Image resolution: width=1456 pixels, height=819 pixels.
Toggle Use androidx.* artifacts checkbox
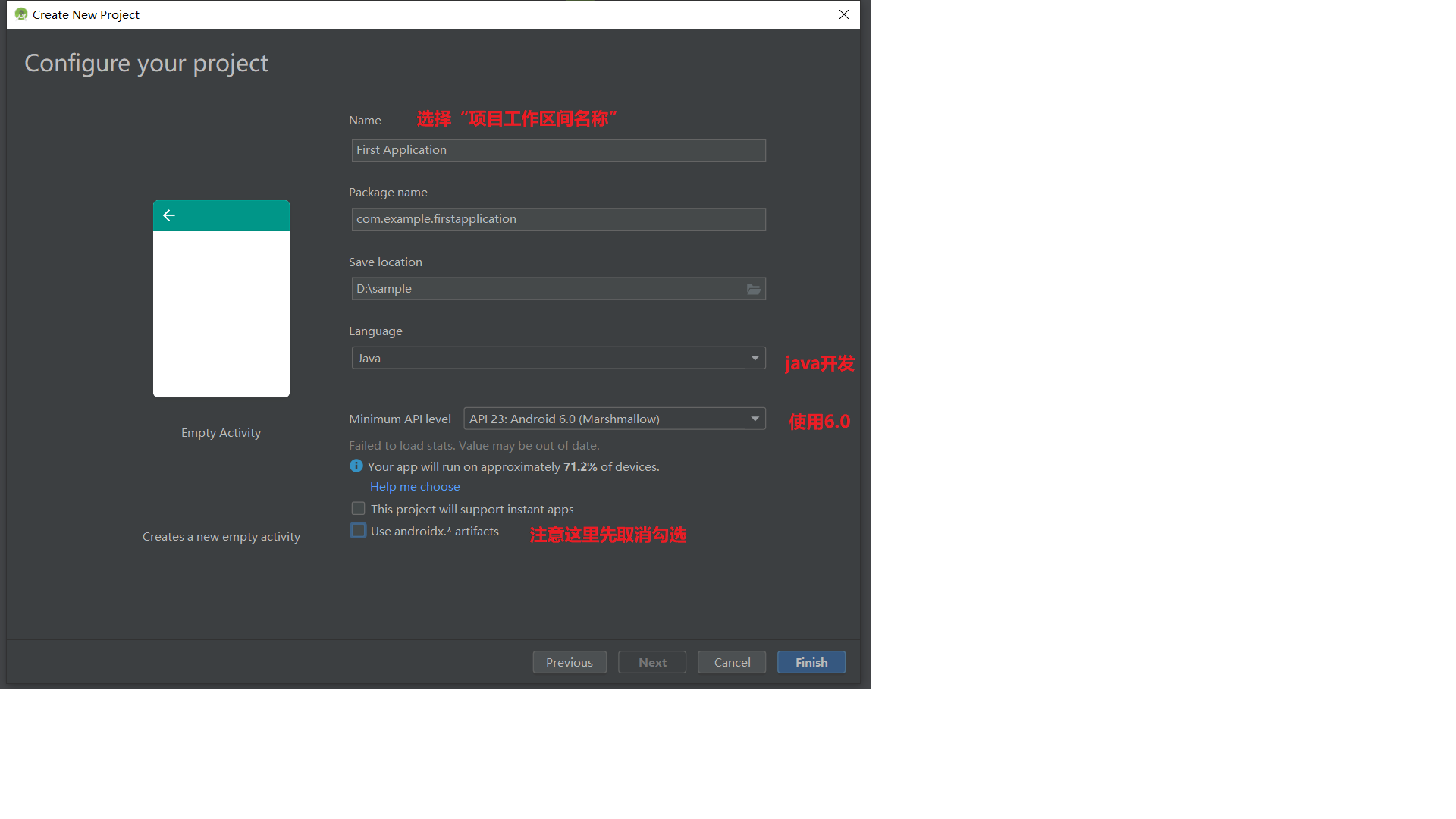(x=358, y=531)
